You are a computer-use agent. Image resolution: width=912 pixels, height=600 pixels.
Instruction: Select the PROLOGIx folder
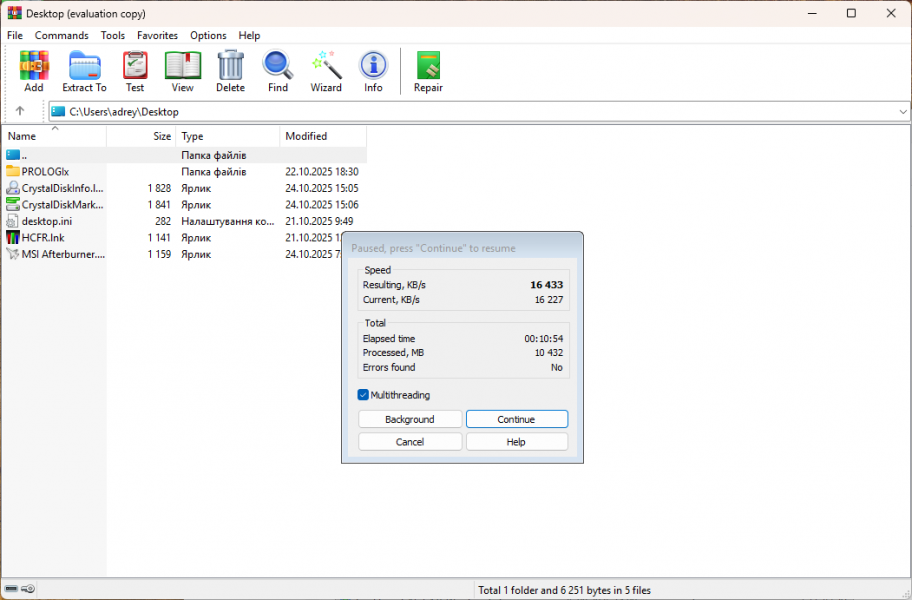tap(45, 172)
